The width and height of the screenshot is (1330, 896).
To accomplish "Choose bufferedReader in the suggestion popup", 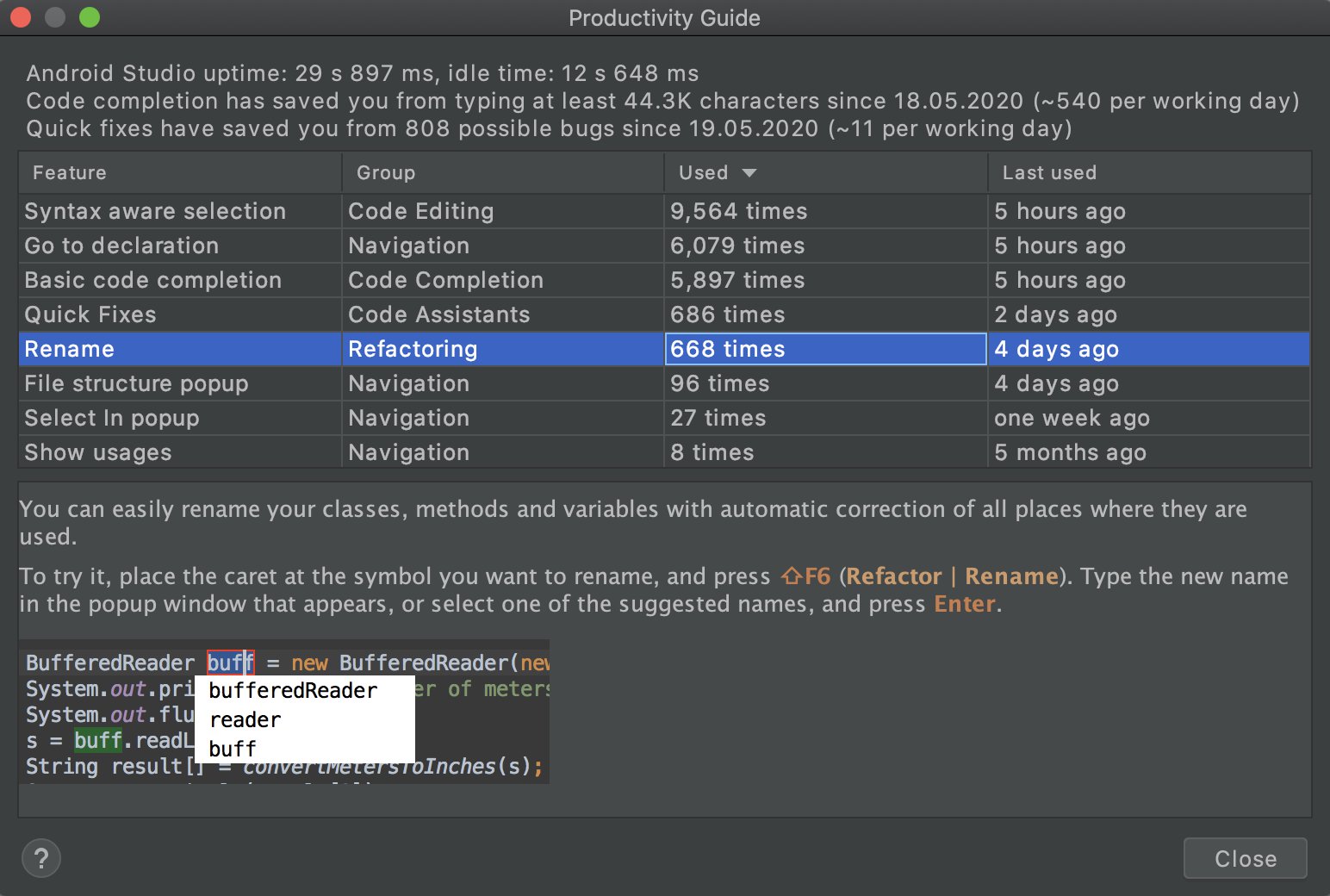I will 293,691.
